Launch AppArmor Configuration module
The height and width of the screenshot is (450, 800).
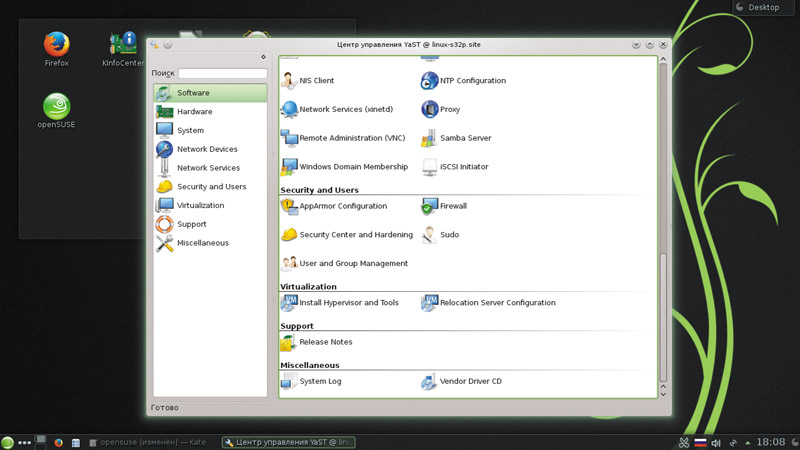pos(334,206)
